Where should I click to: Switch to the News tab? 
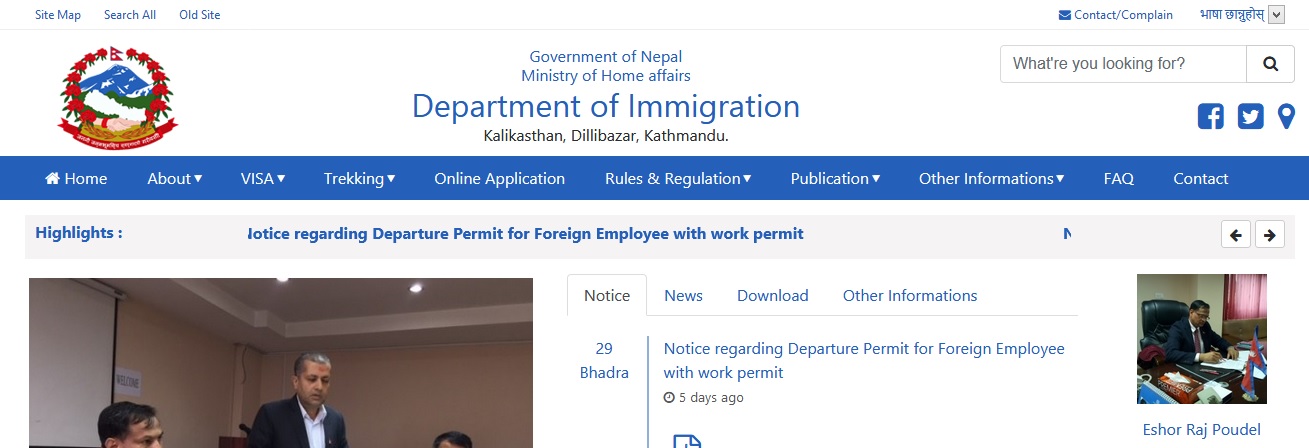tap(683, 296)
